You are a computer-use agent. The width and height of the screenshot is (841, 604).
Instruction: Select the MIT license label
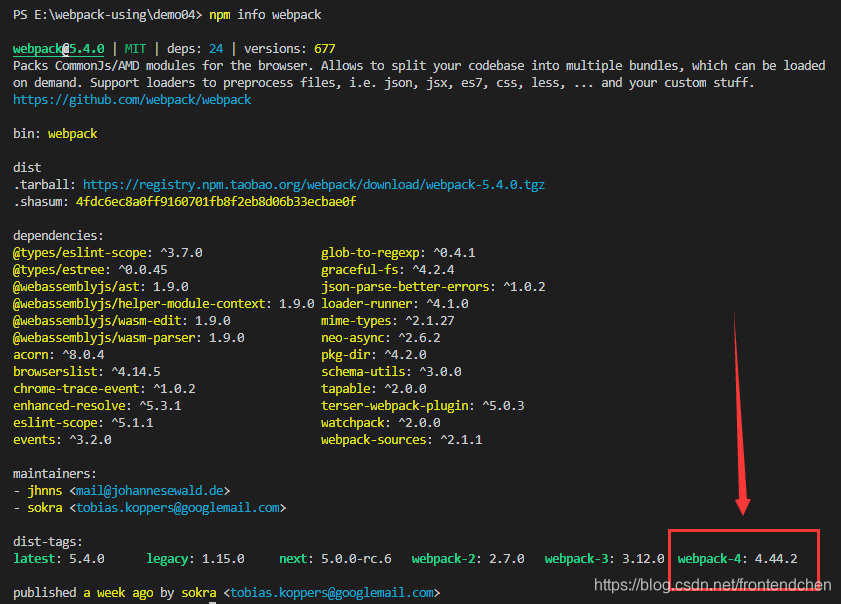pyautogui.click(x=135, y=49)
